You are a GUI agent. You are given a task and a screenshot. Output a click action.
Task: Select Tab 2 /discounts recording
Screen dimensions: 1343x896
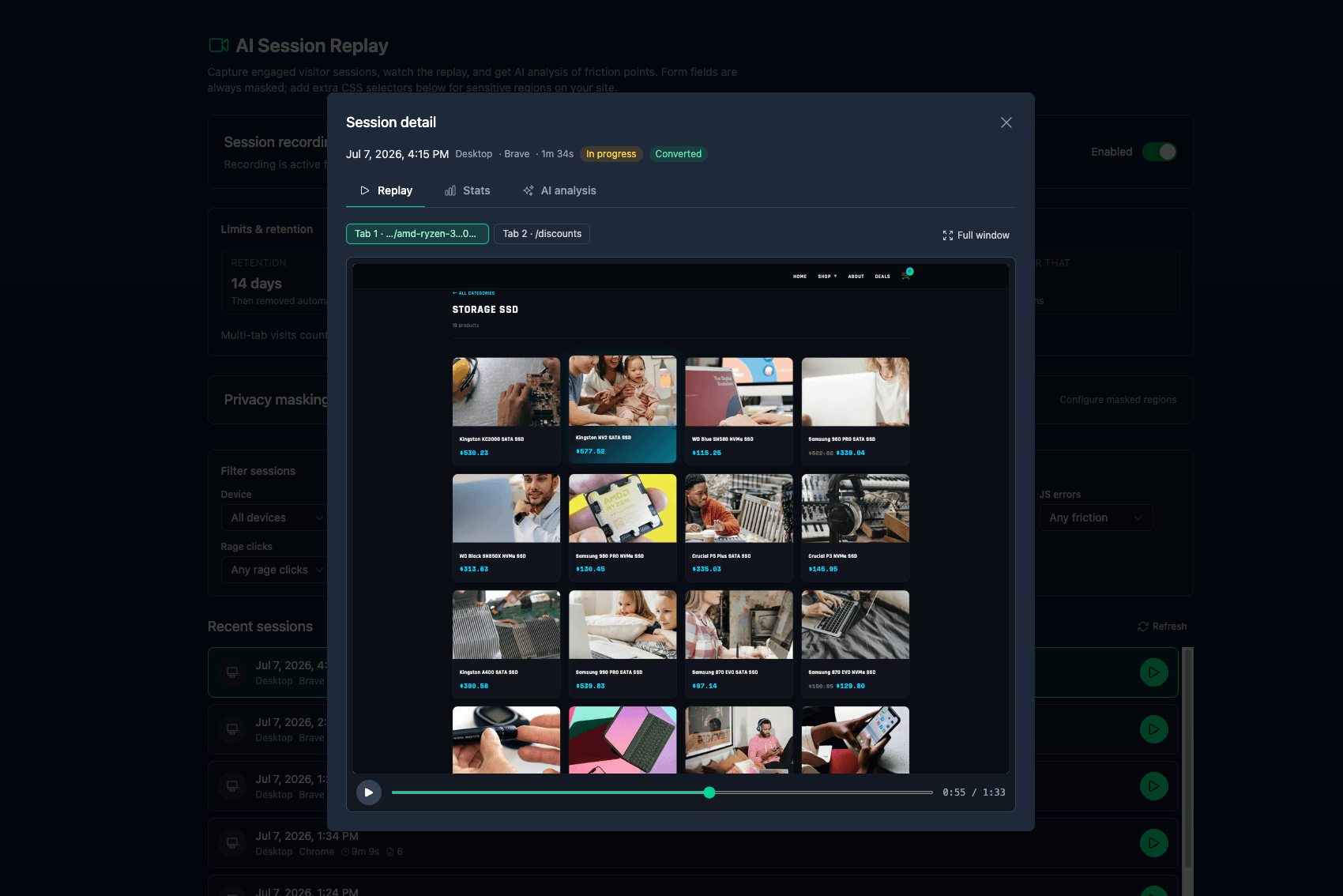tap(542, 234)
